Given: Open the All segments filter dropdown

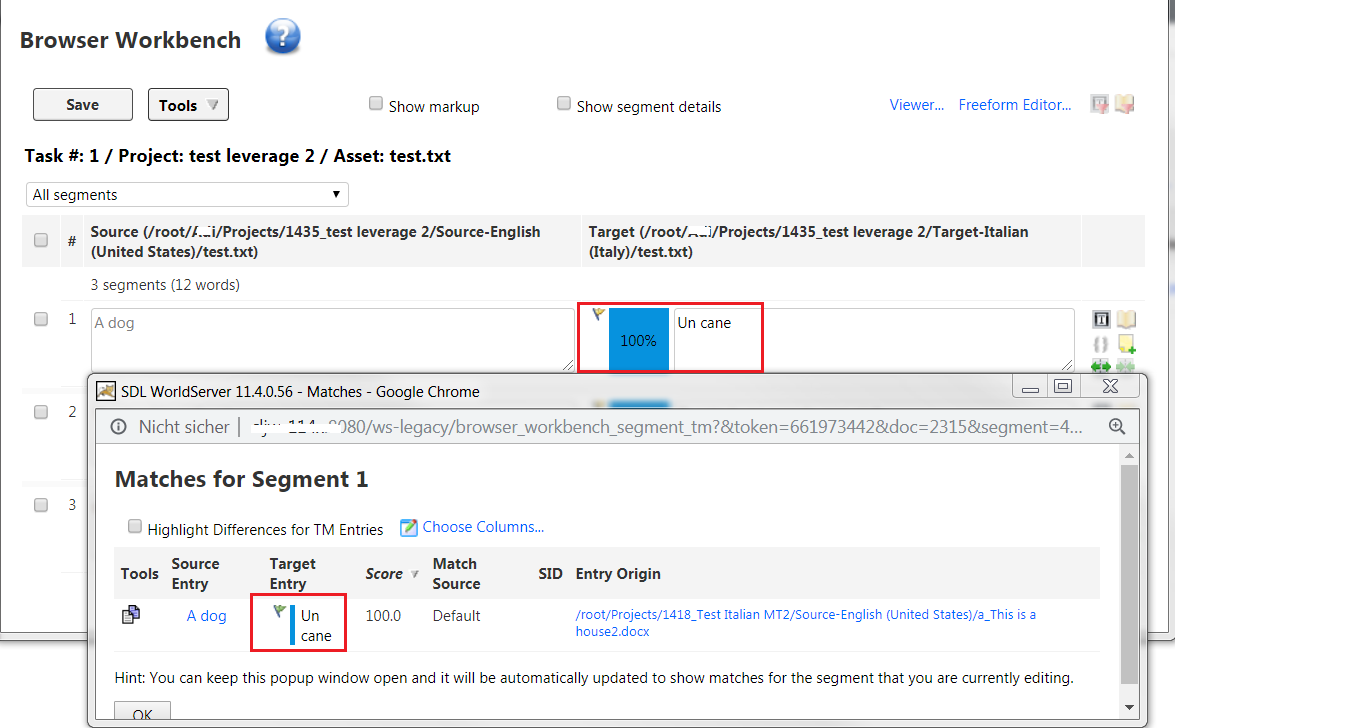Looking at the screenshot, I should (187, 194).
